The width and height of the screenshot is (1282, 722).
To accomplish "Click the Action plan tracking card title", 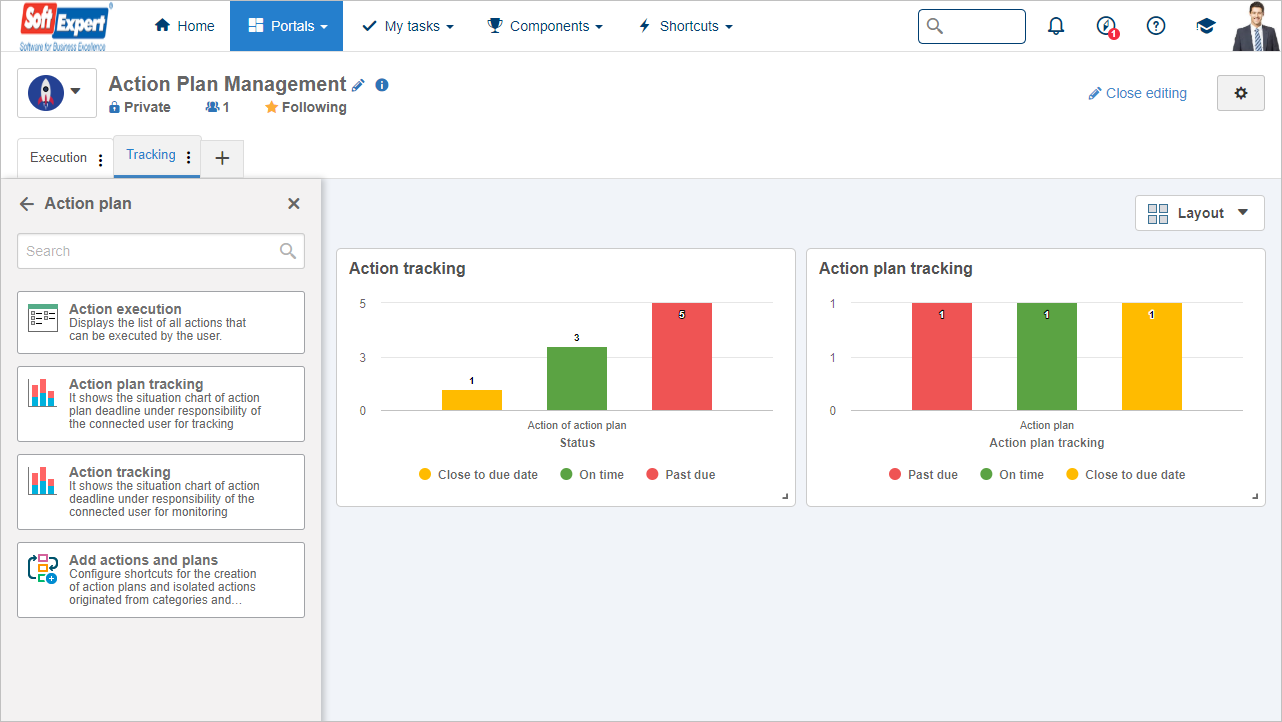I will click(896, 268).
